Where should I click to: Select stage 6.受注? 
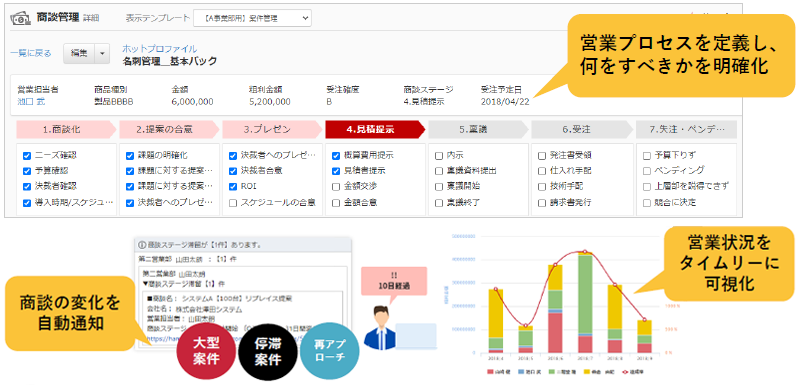click(581, 129)
